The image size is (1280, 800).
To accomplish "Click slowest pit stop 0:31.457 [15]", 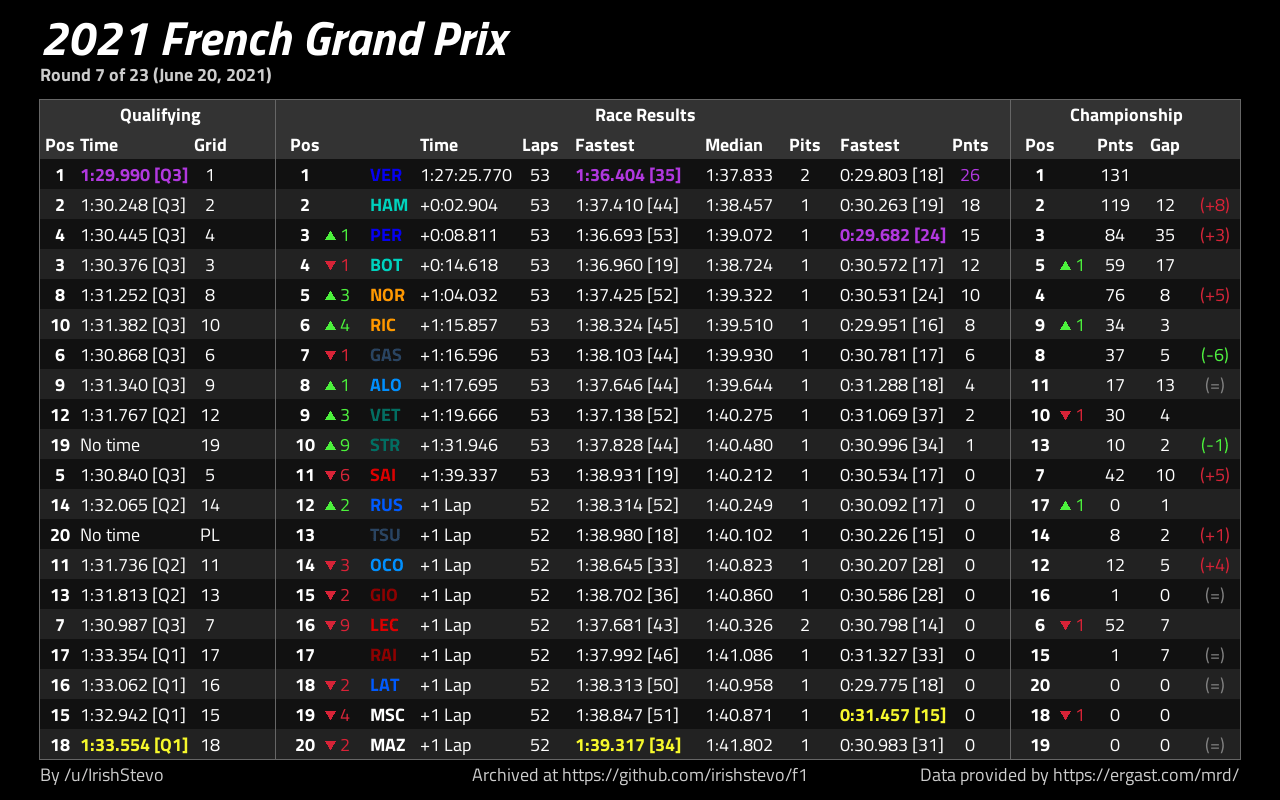I will pos(893,715).
